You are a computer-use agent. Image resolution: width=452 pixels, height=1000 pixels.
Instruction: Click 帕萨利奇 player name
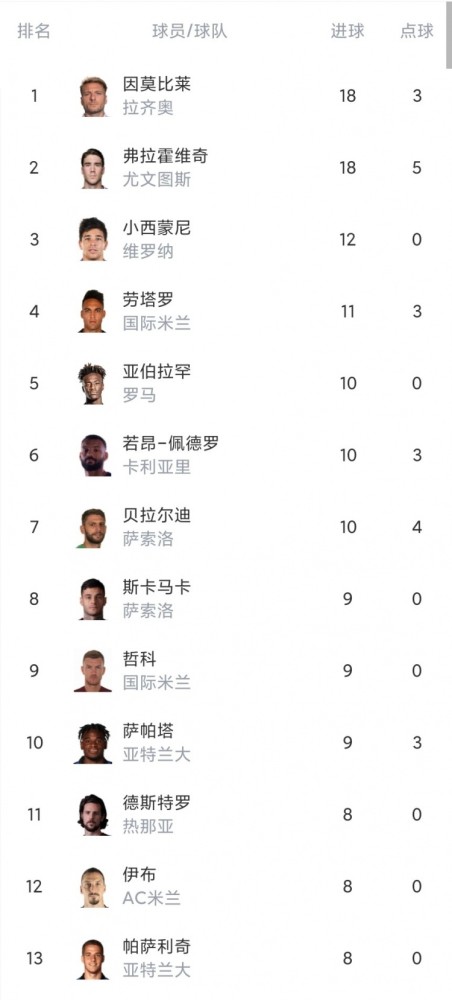pos(157,946)
